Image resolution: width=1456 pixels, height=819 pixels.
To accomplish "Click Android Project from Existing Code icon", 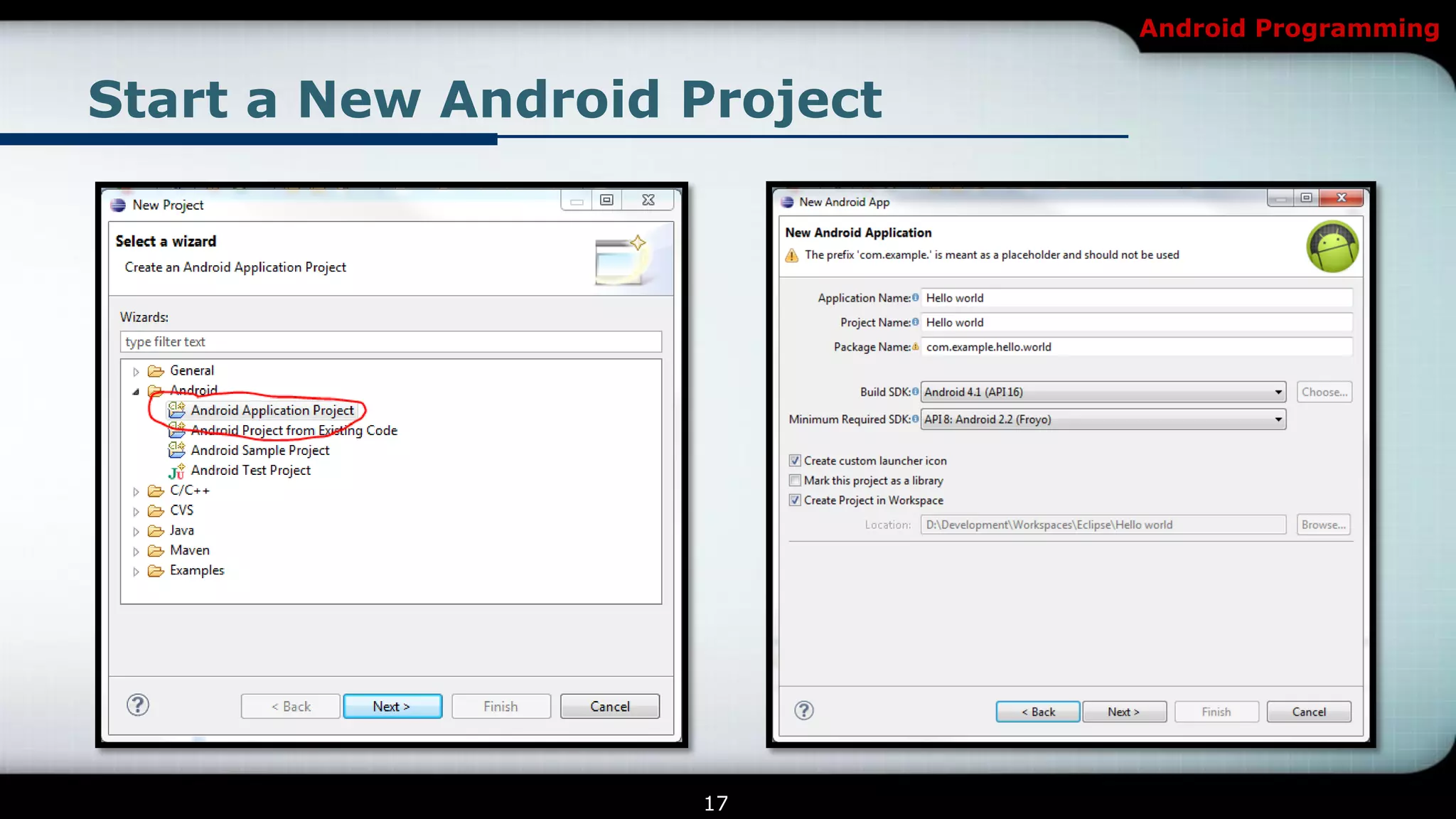I will coord(176,430).
